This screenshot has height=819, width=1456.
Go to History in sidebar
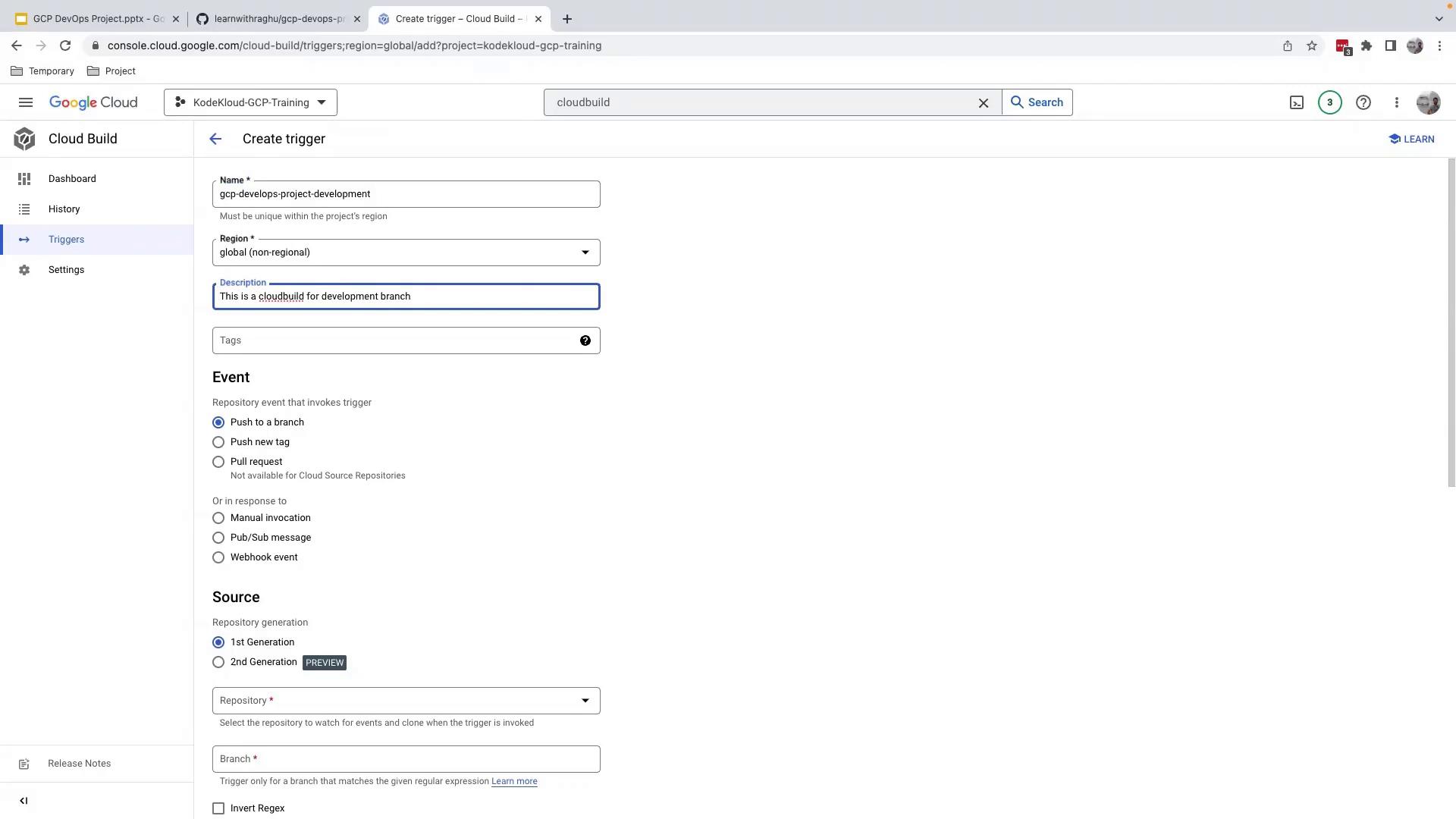(x=64, y=209)
